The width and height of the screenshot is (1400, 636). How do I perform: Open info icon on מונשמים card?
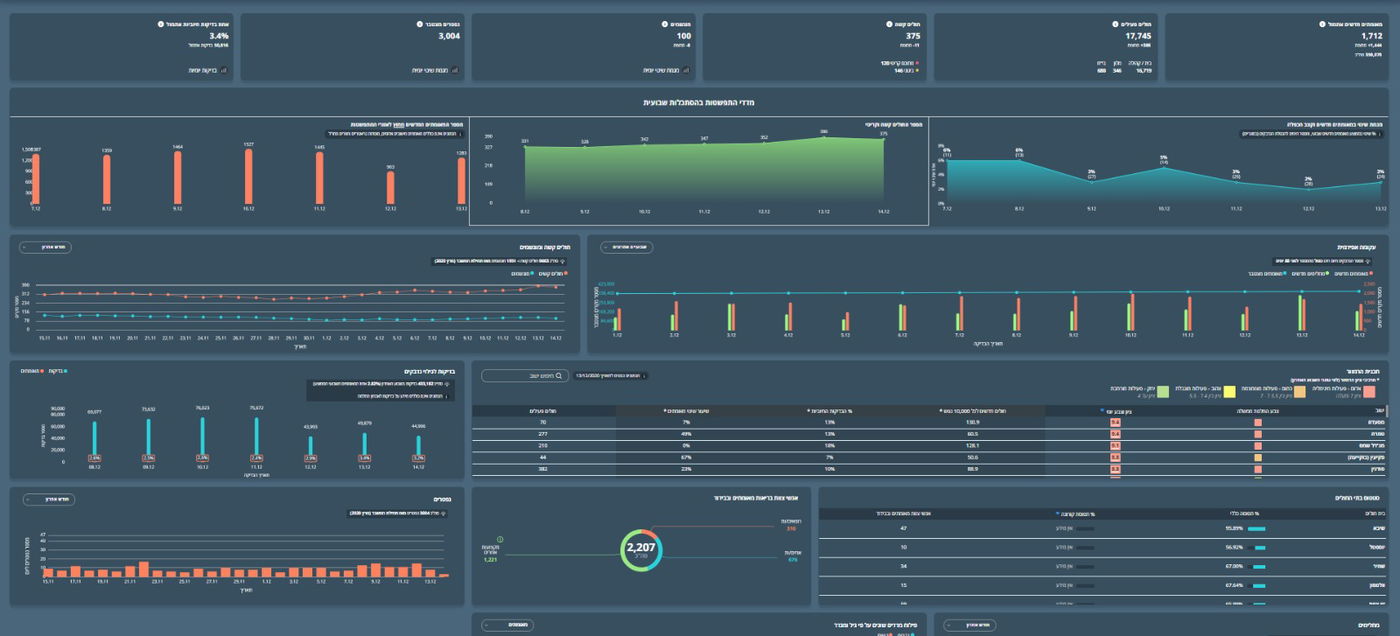pos(664,23)
